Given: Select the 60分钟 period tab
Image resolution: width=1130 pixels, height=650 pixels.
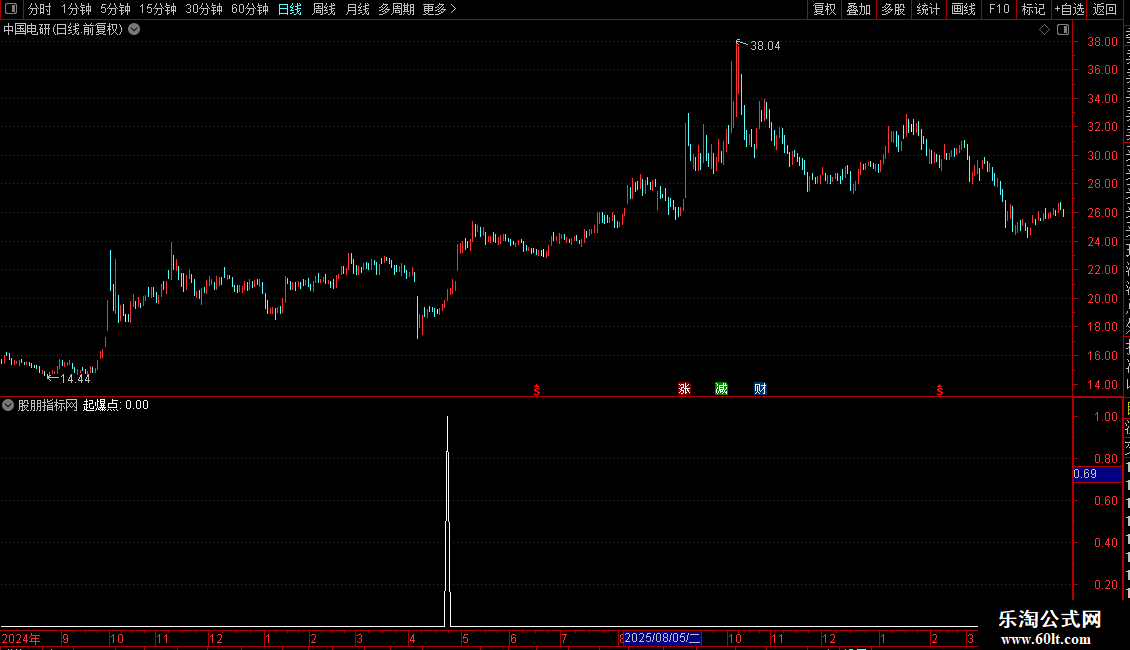Looking at the screenshot, I should point(249,9).
